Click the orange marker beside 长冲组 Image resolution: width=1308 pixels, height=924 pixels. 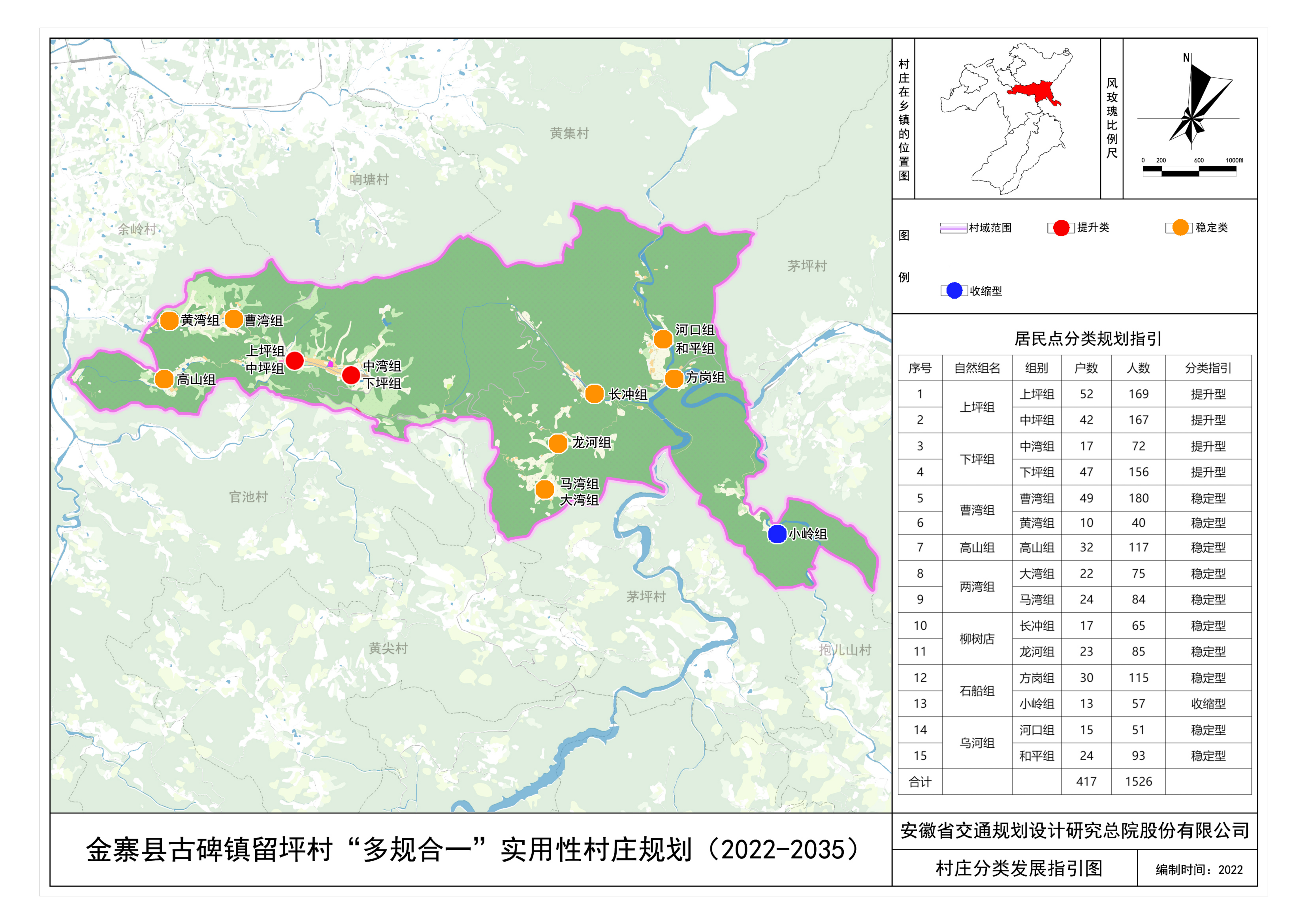[594, 394]
